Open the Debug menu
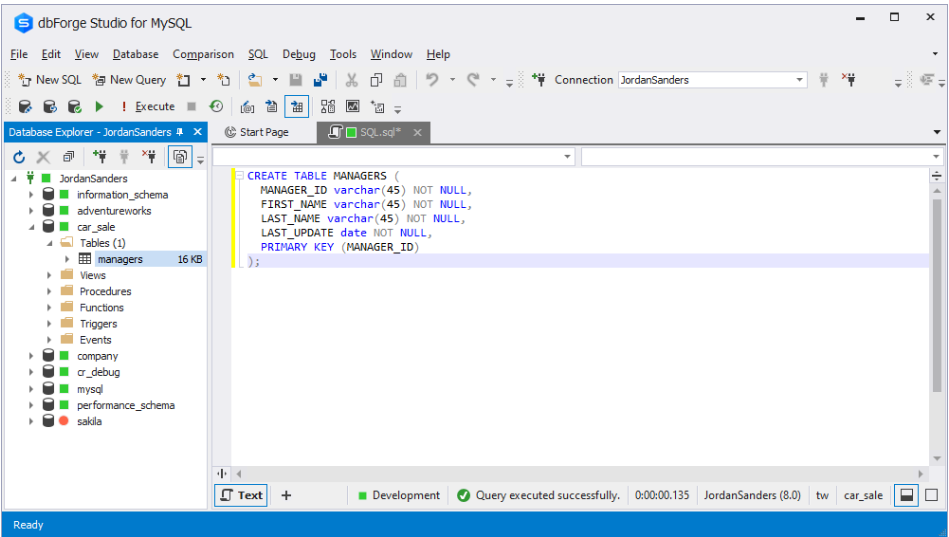949x537 pixels. point(299,54)
